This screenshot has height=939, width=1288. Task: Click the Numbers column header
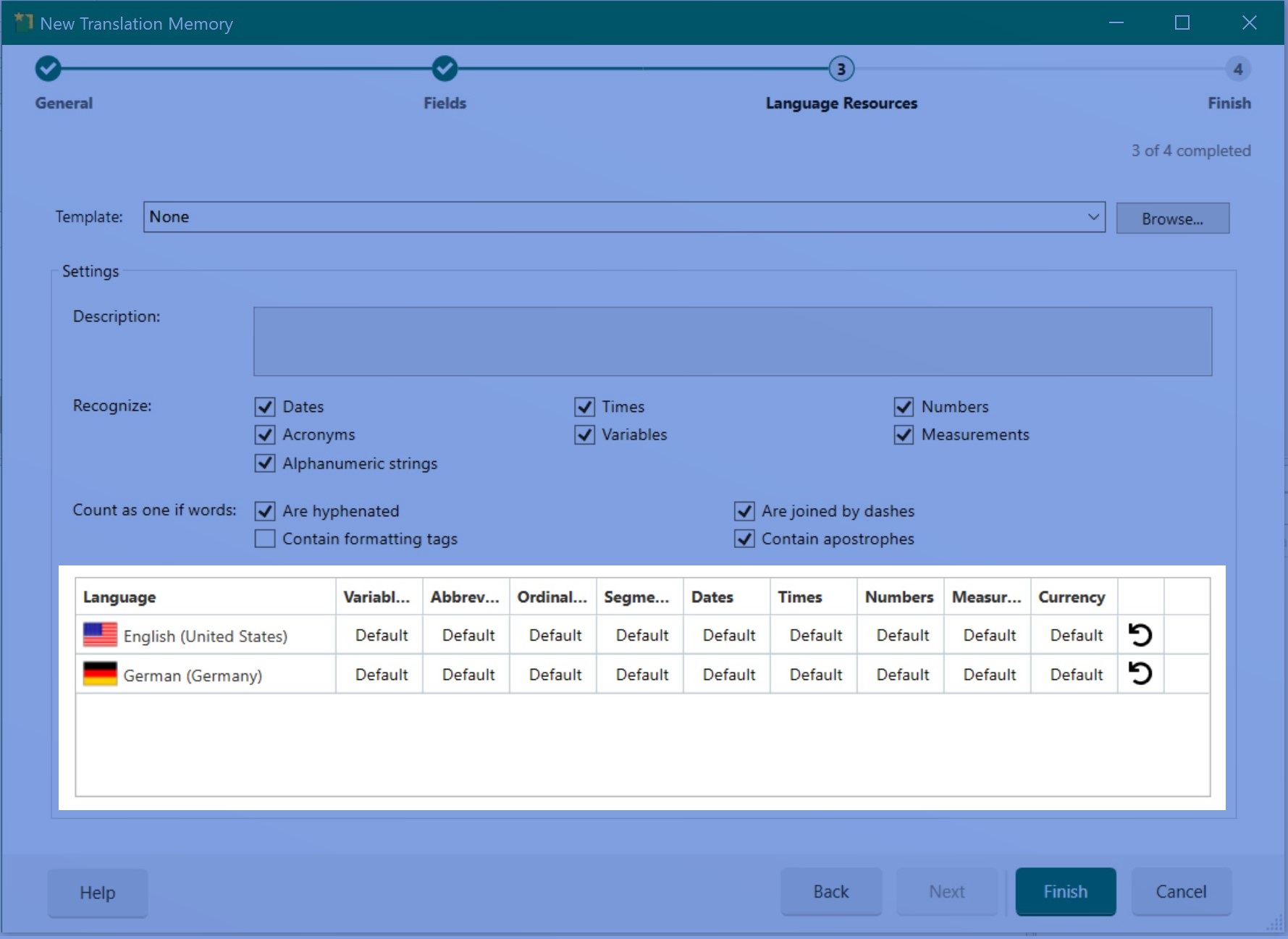(899, 597)
